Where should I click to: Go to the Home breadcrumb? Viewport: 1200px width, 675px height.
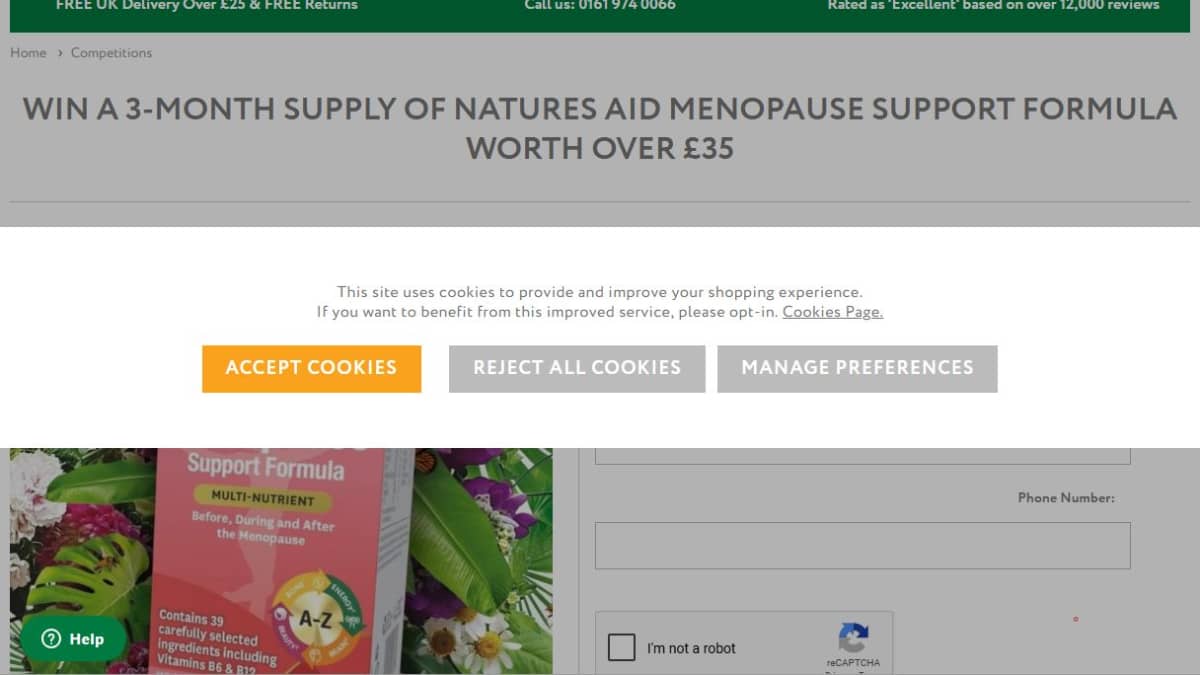pyautogui.click(x=28, y=53)
